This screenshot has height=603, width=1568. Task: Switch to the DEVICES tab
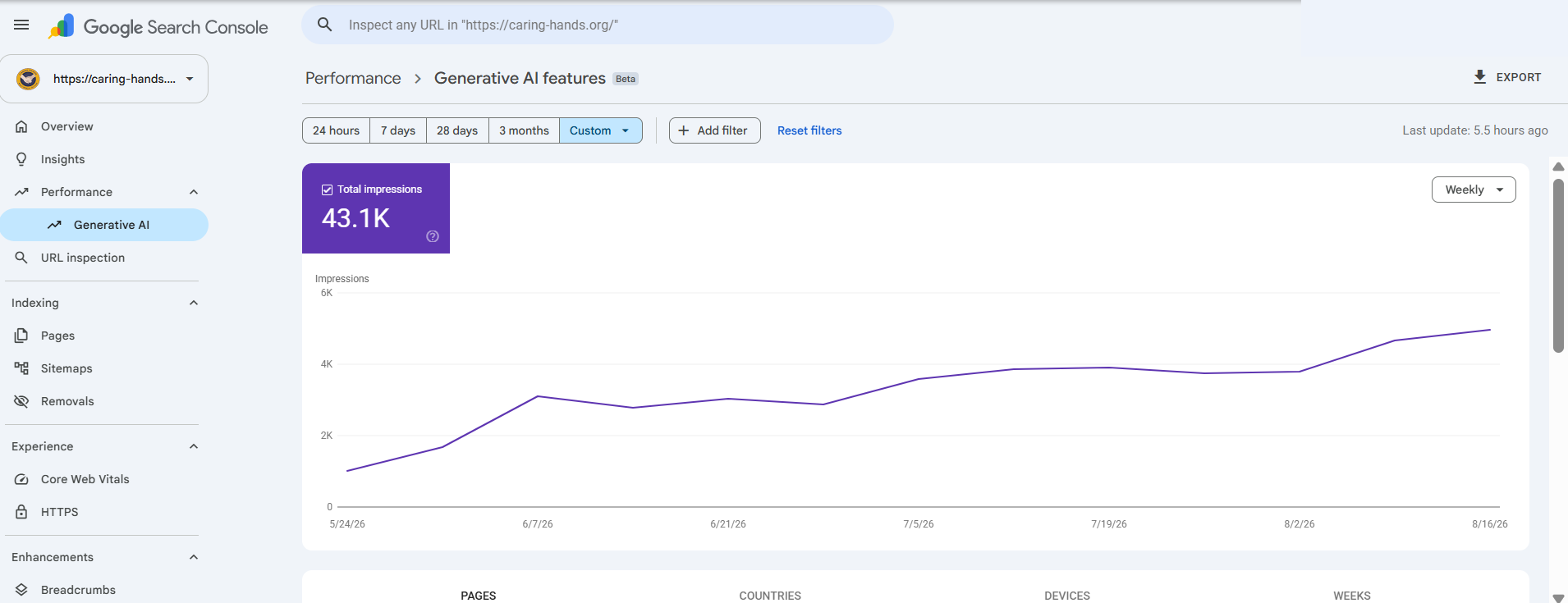(x=1067, y=596)
